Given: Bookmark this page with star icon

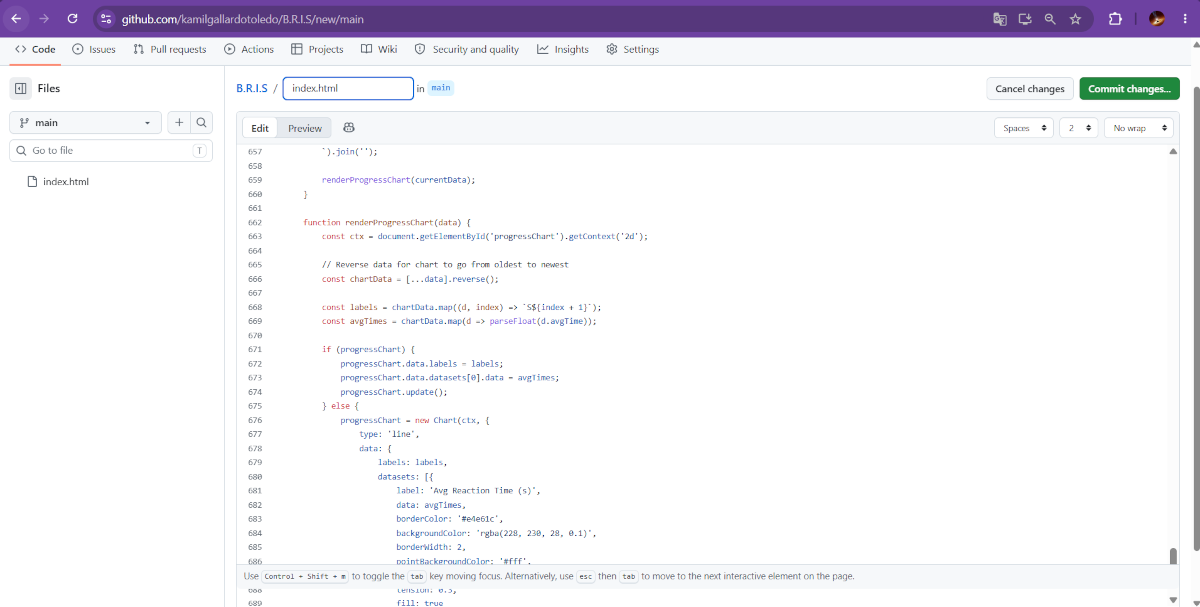Looking at the screenshot, I should [1075, 18].
